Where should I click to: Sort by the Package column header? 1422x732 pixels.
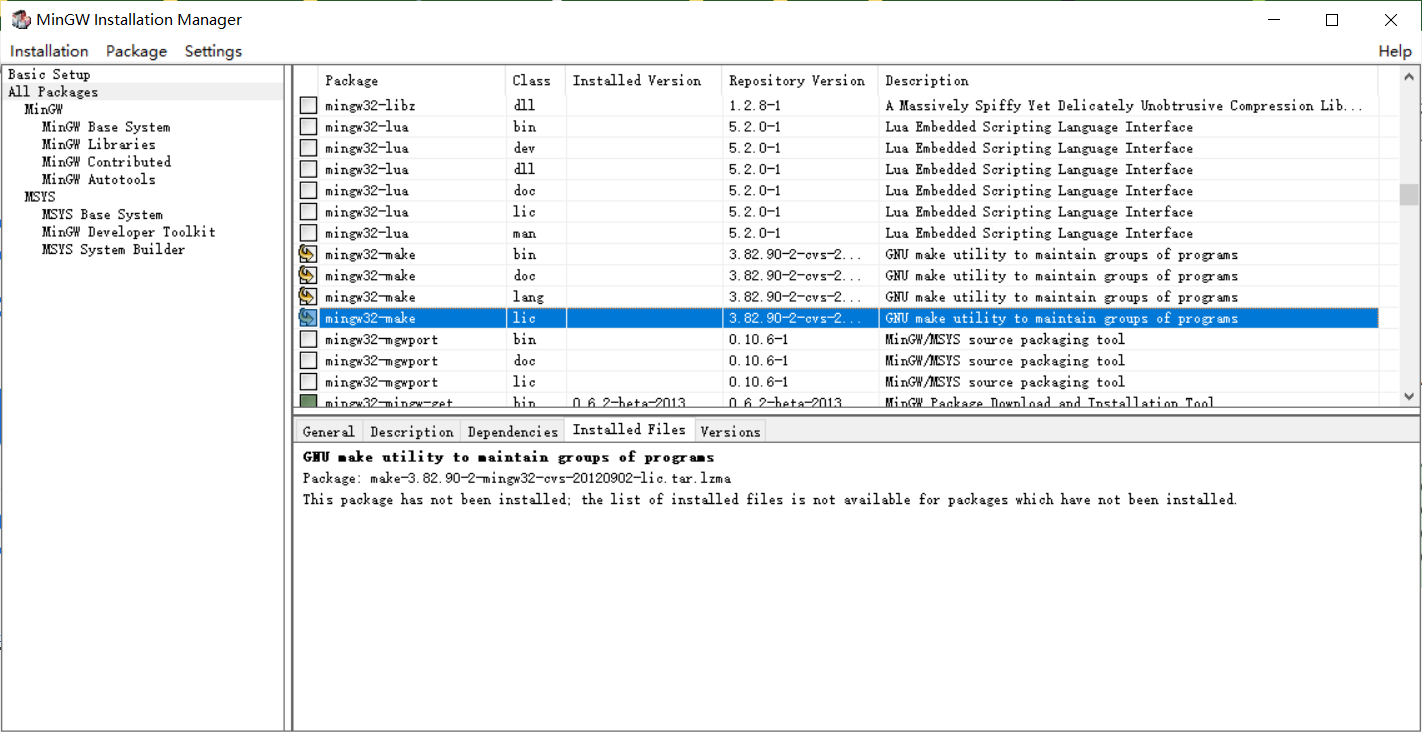(x=412, y=80)
